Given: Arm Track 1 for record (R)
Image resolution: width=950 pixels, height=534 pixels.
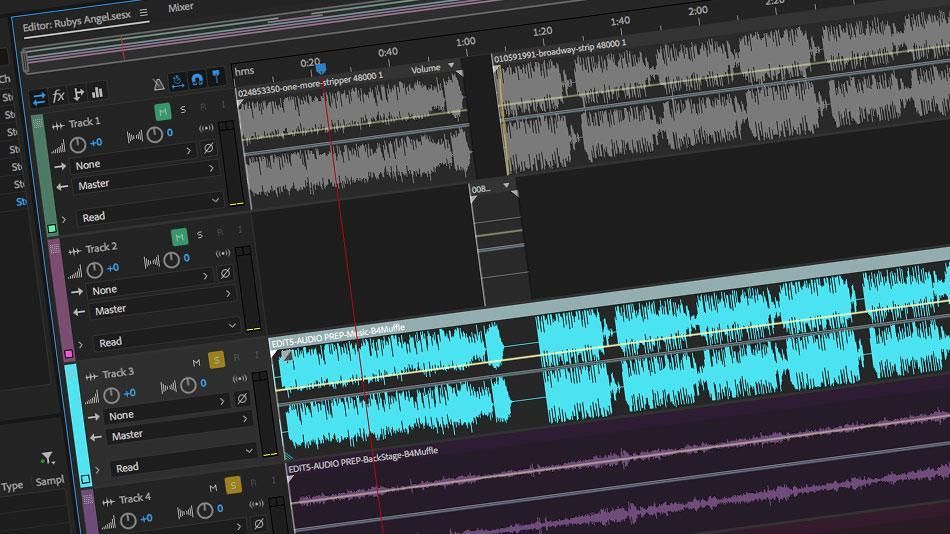Looking at the screenshot, I should [203, 107].
